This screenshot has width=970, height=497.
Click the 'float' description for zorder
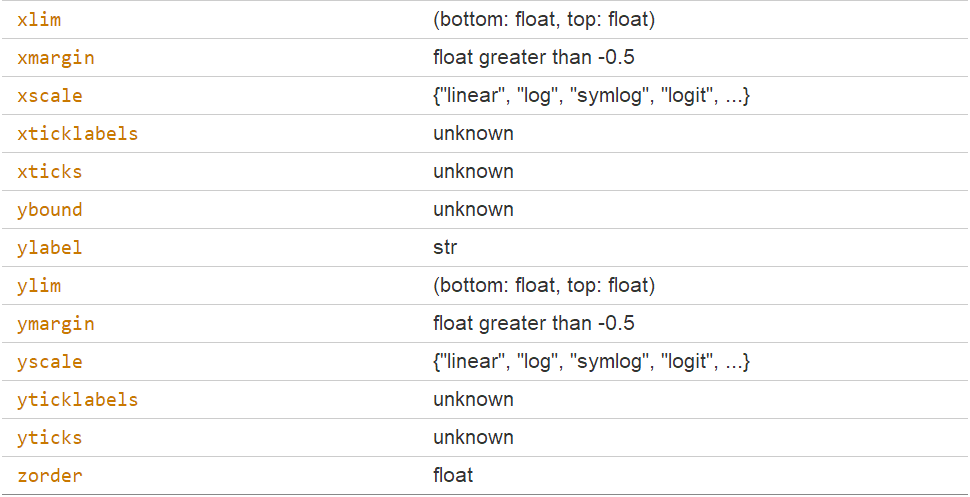[x=453, y=476]
